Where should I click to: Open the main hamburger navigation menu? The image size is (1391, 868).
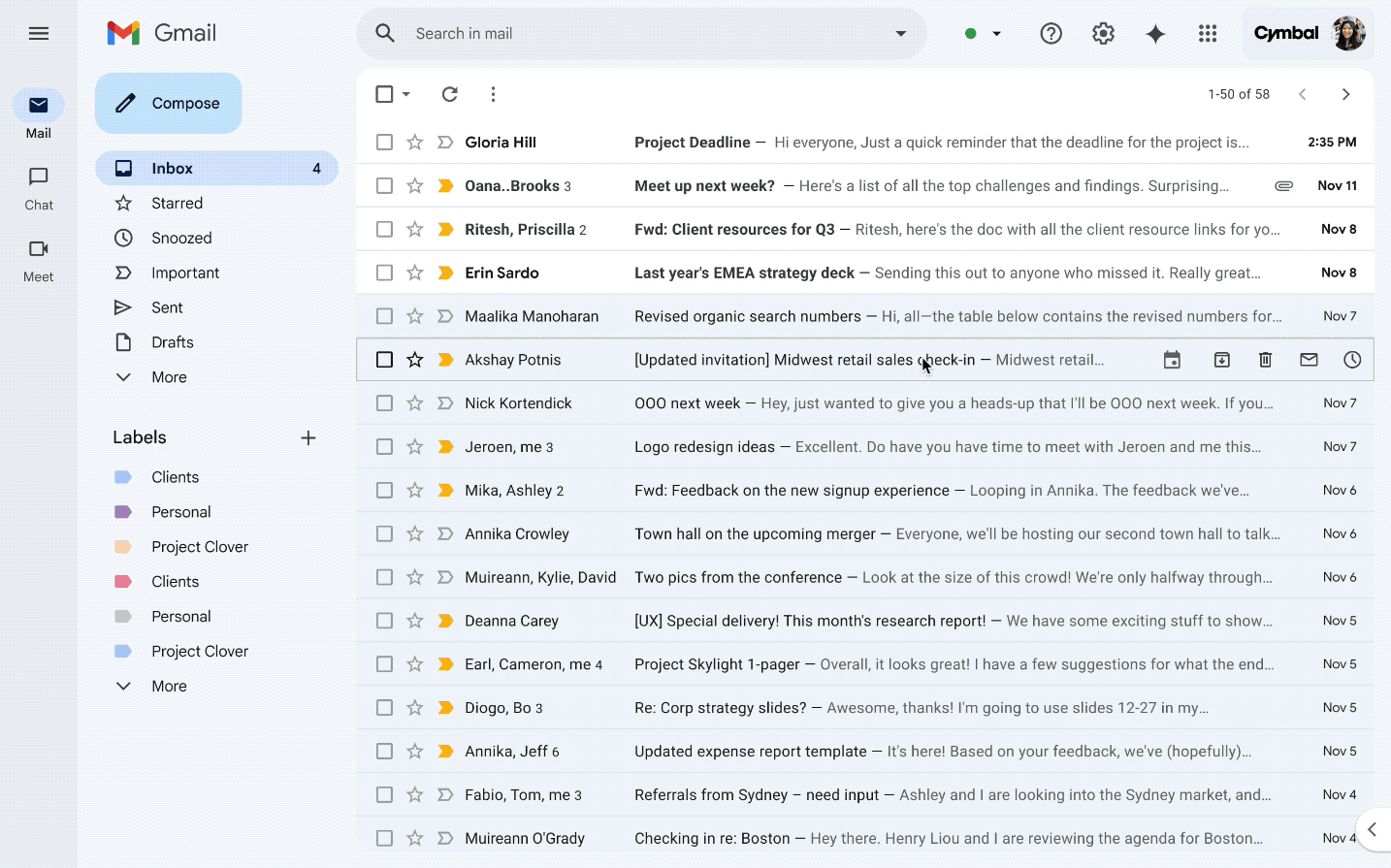point(39,33)
